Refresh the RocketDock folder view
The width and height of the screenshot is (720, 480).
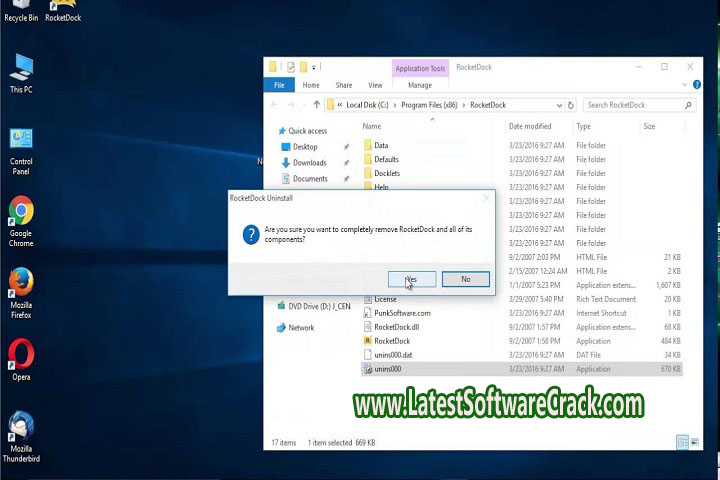coord(571,105)
